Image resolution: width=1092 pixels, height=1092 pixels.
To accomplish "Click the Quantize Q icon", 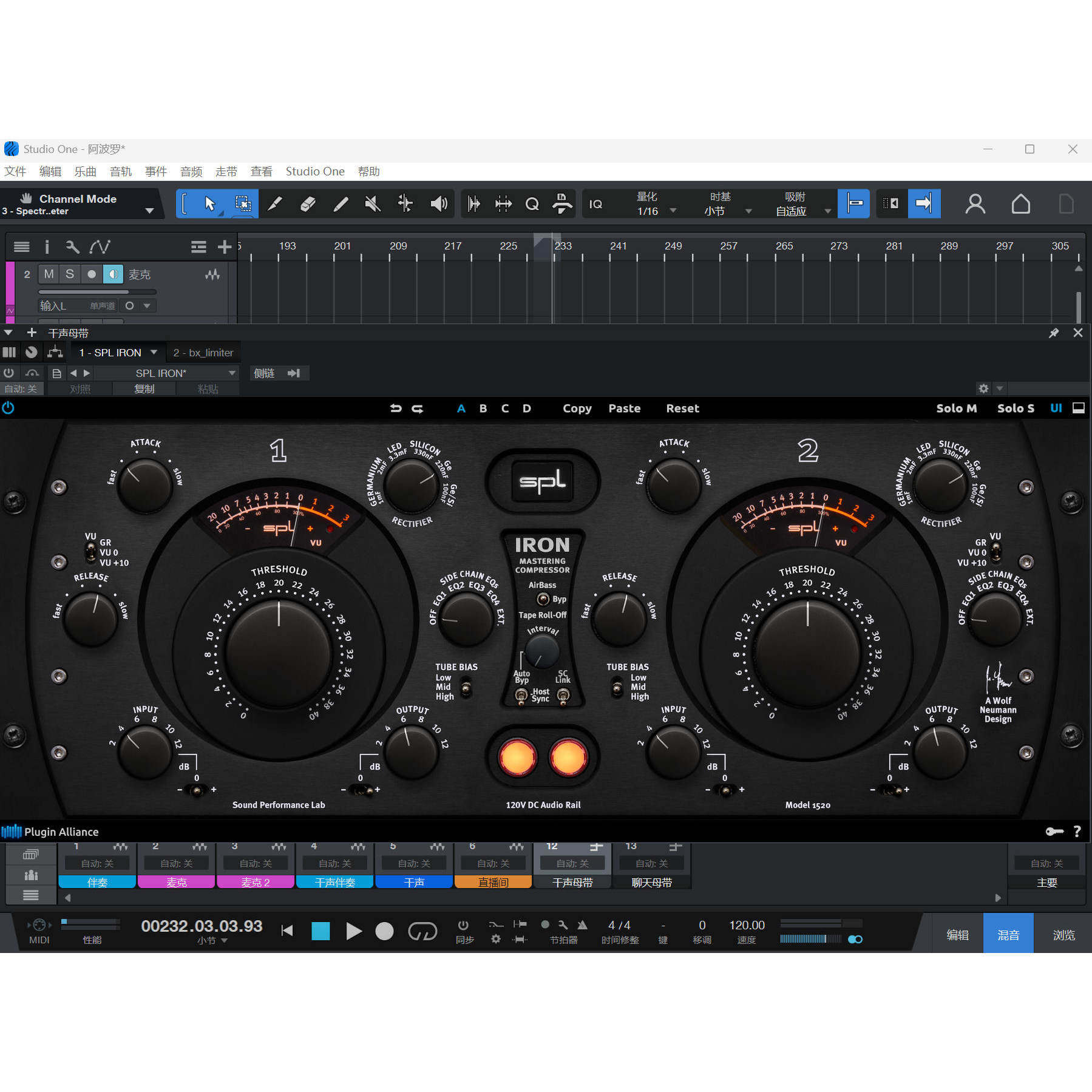I will tap(532, 204).
